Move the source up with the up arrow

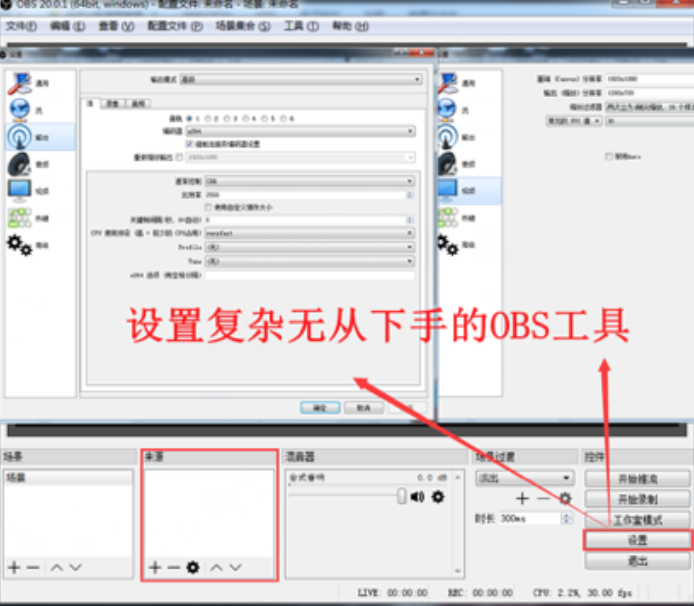click(x=216, y=567)
